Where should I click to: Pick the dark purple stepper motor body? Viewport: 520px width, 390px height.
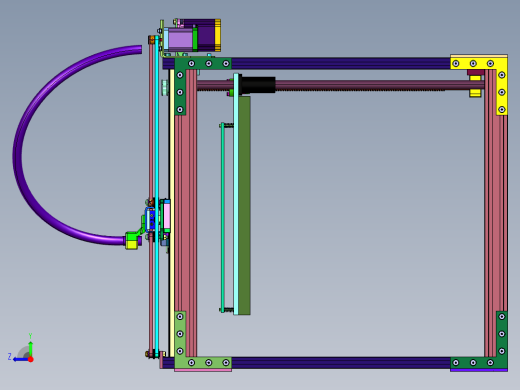pos(206,35)
